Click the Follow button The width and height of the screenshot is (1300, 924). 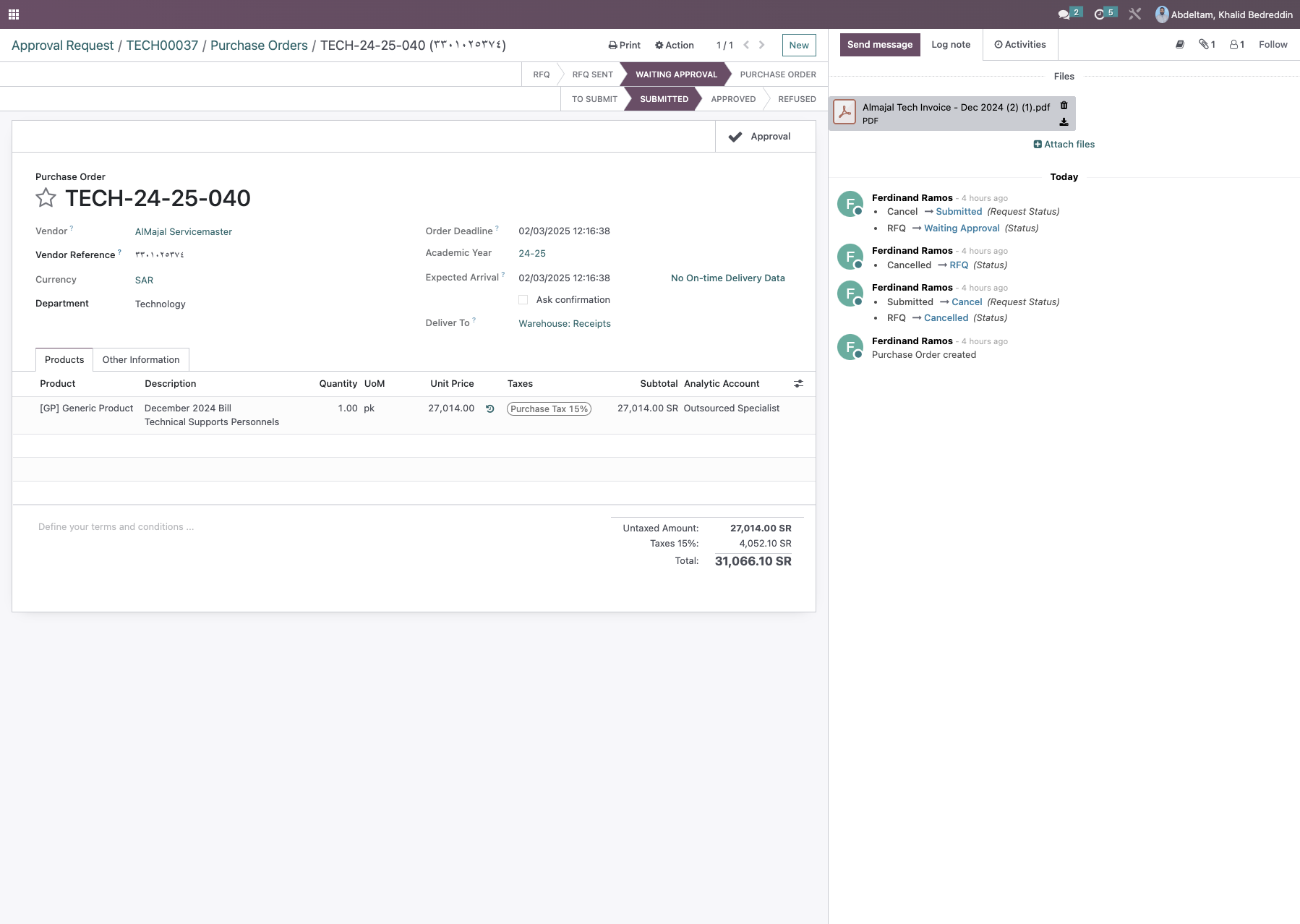1273,45
